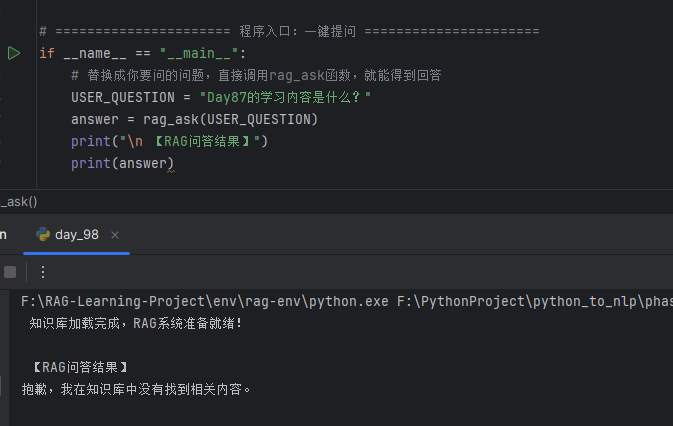673x426 pixels.
Task: Close the day_98 run tab
Action: 115,235
